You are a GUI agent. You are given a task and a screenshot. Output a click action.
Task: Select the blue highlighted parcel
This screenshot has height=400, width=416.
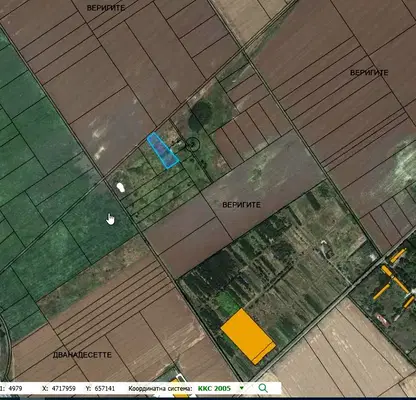[163, 150]
